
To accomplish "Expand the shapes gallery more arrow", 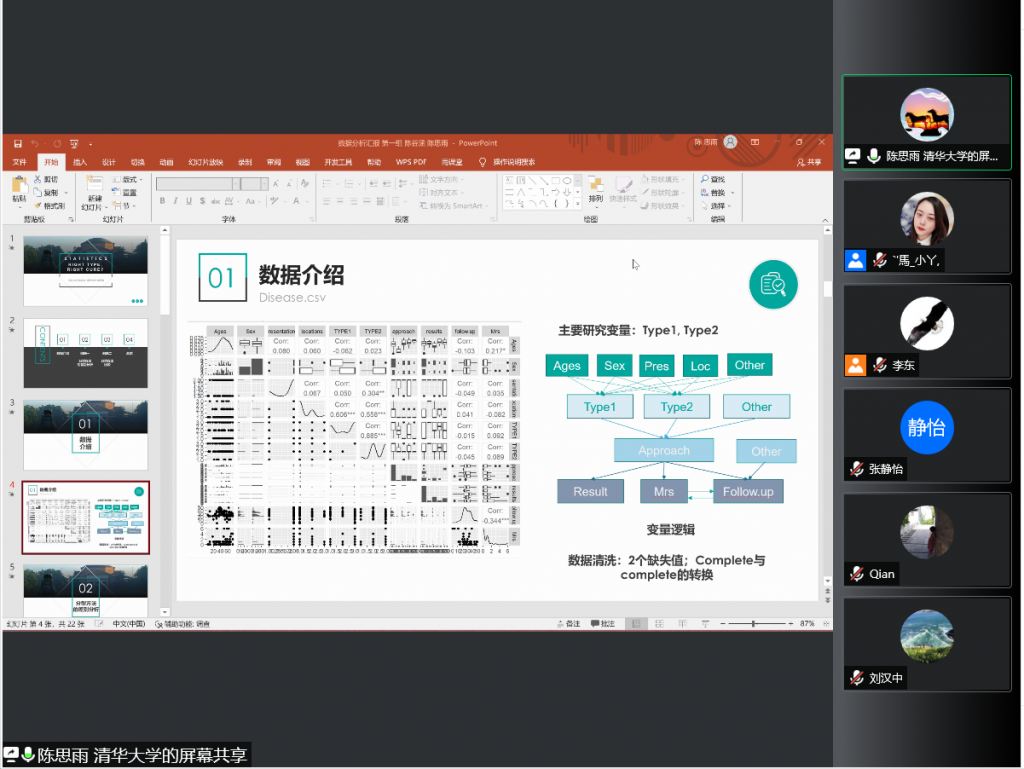I will pyautogui.click(x=578, y=205).
